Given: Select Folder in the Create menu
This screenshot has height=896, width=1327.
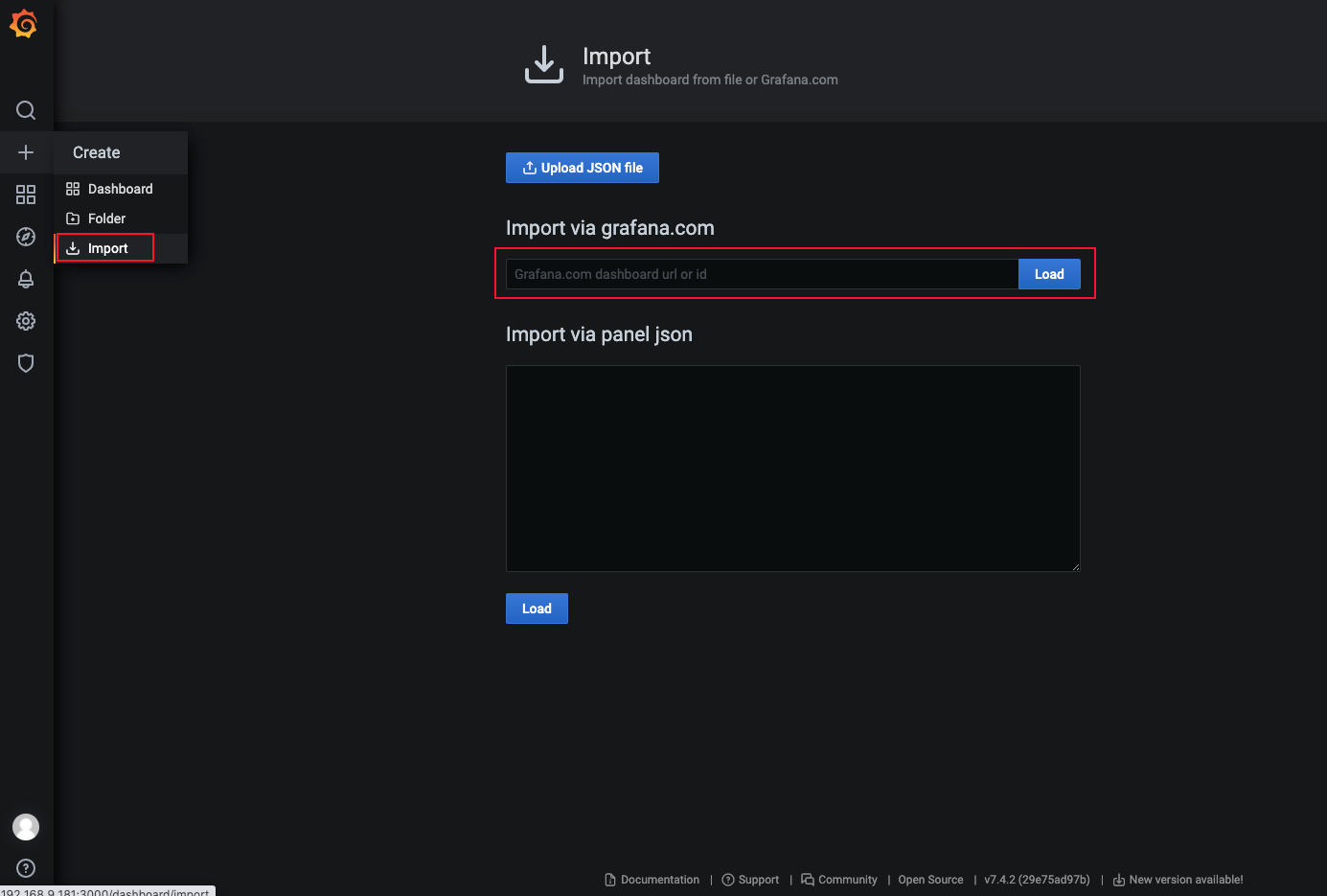Looking at the screenshot, I should pyautogui.click(x=121, y=218).
